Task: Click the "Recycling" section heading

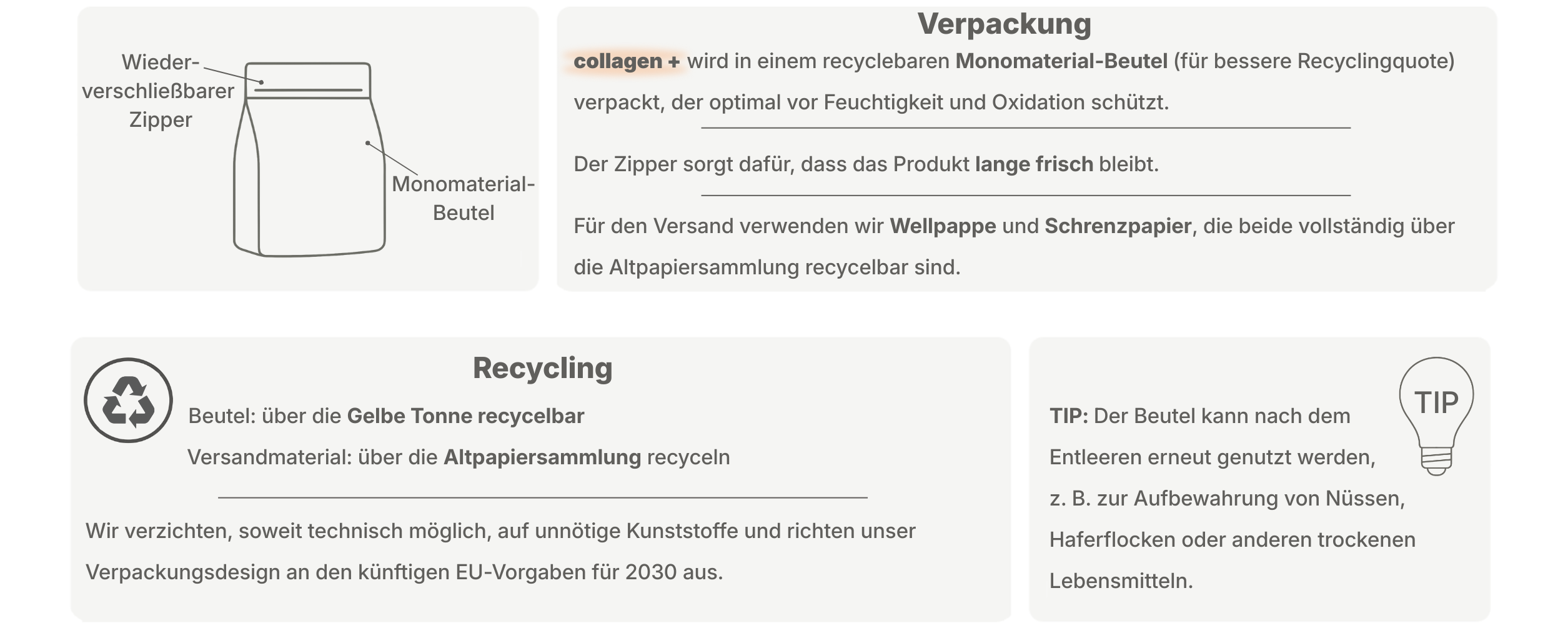Action: tap(542, 368)
